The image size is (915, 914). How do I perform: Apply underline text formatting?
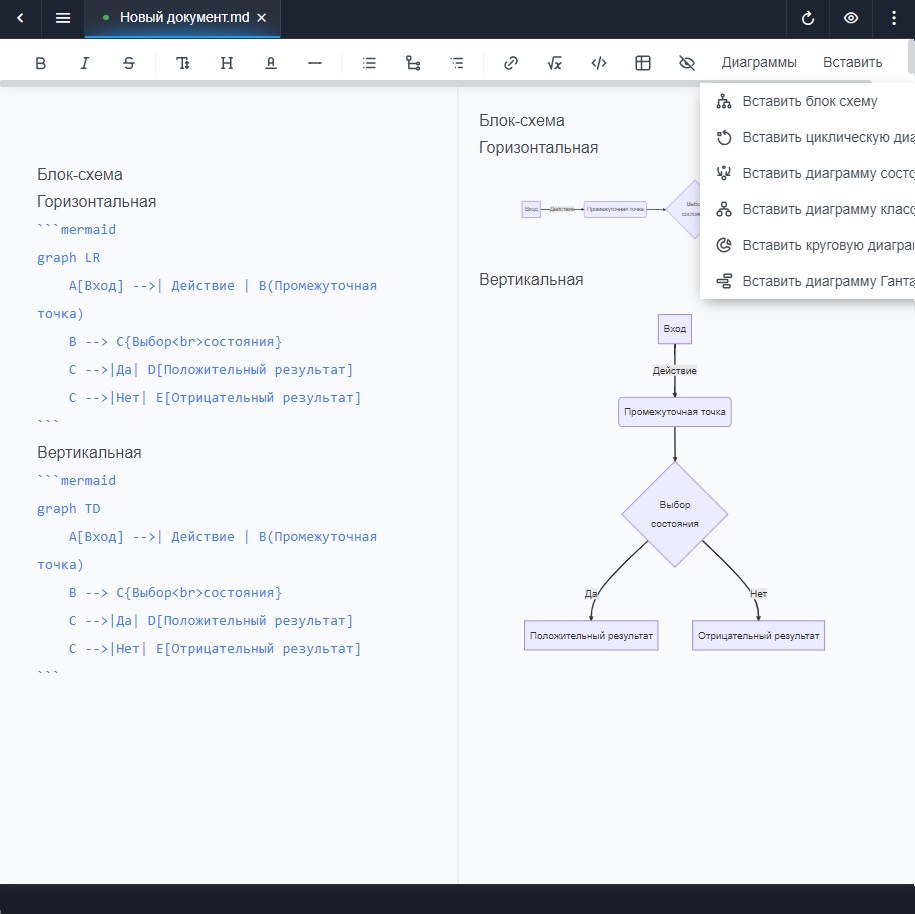271,63
